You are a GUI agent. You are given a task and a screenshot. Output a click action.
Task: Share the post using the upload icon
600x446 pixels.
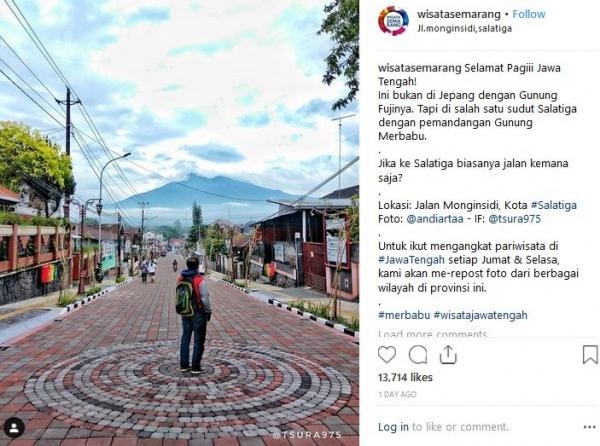pyautogui.click(x=448, y=355)
